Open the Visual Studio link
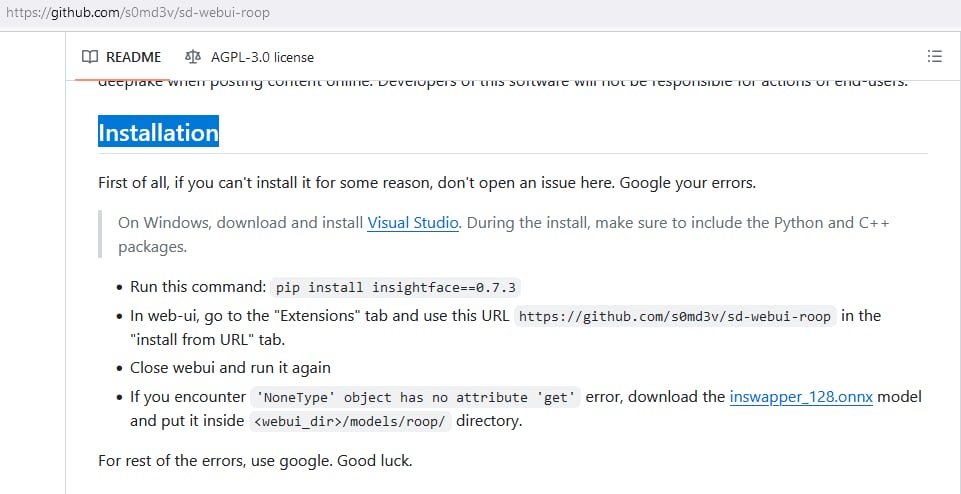 [x=412, y=222]
